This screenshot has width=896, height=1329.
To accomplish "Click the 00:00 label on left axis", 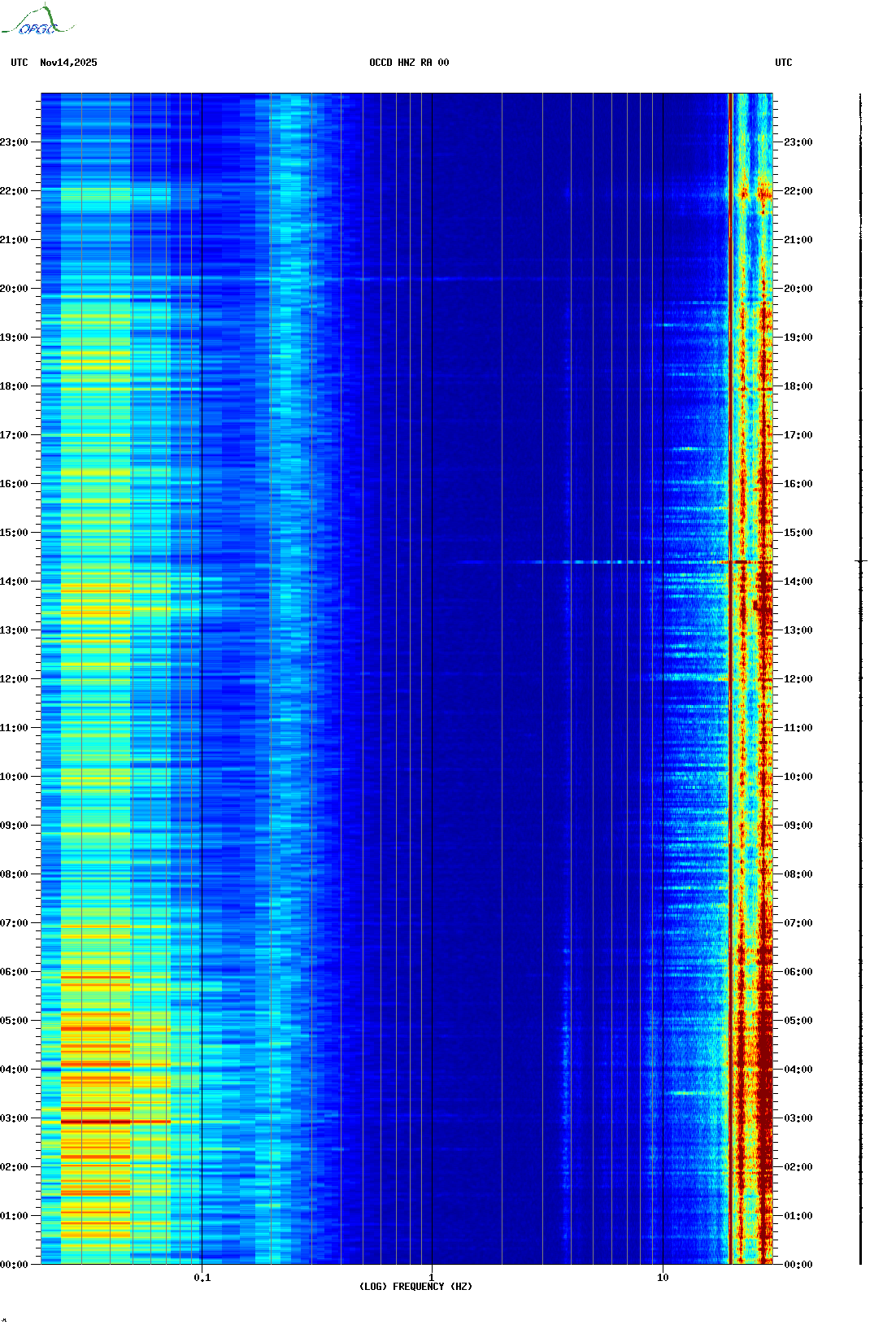I will pos(14,1265).
